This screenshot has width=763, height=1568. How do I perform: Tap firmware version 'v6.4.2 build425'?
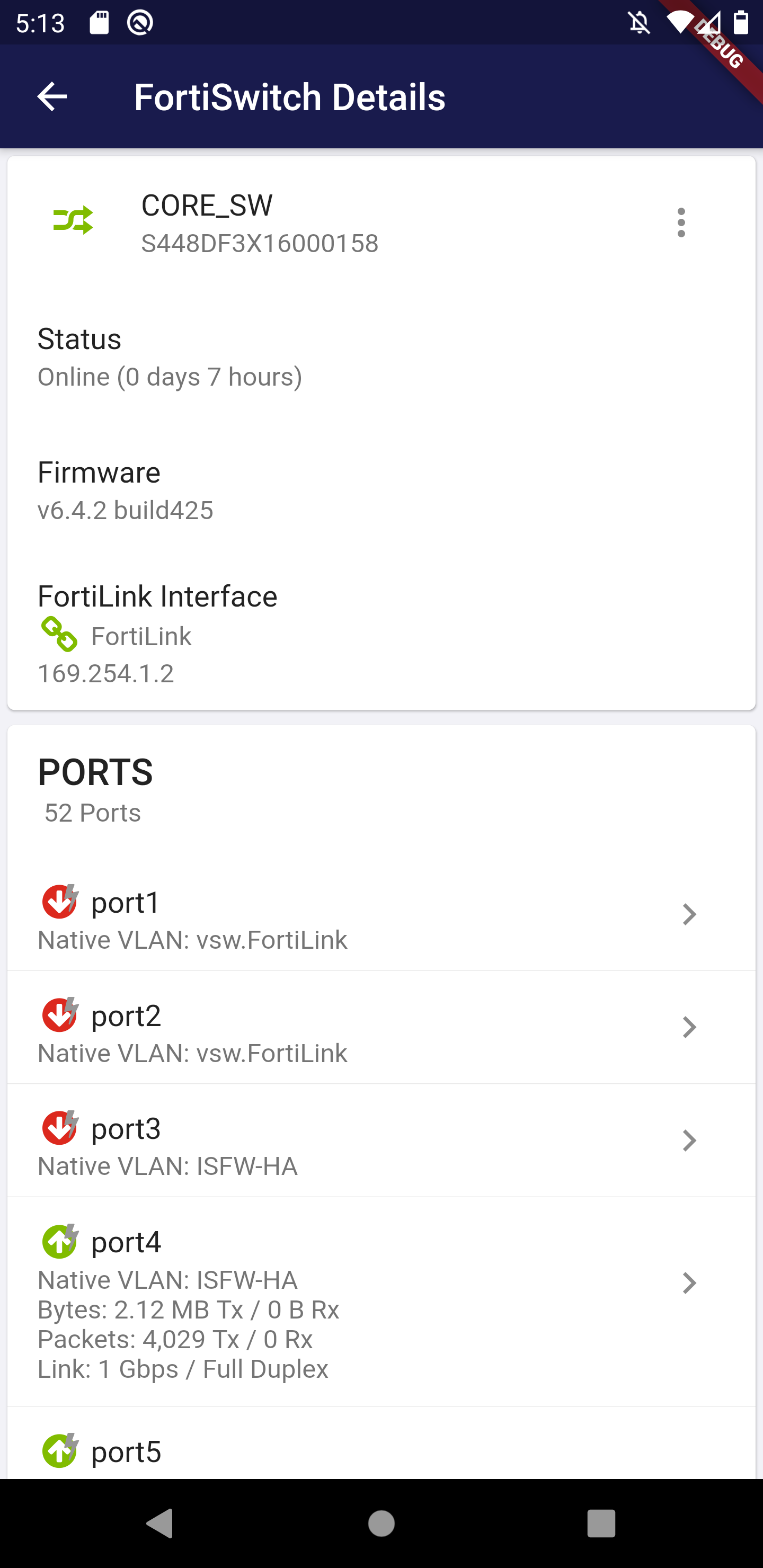coord(126,510)
